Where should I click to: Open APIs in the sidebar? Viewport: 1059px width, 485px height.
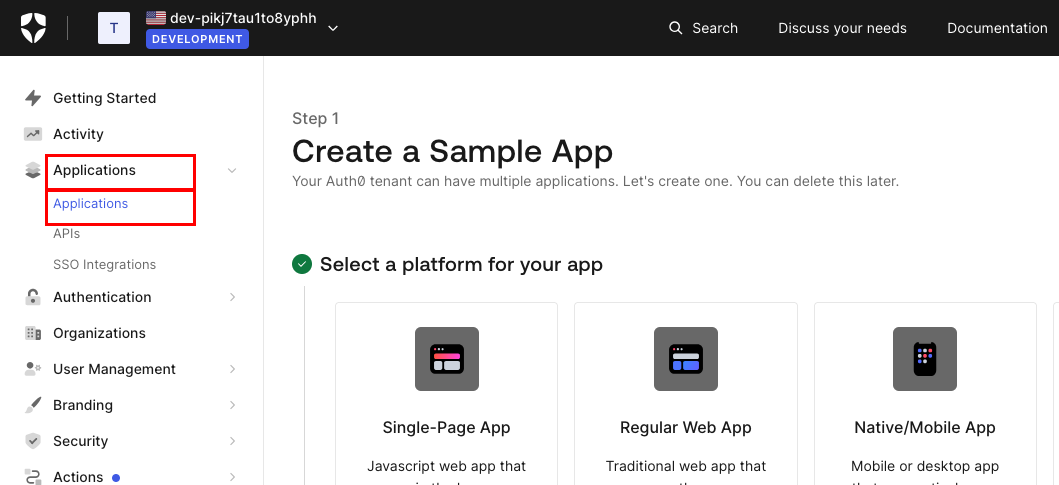pos(67,234)
